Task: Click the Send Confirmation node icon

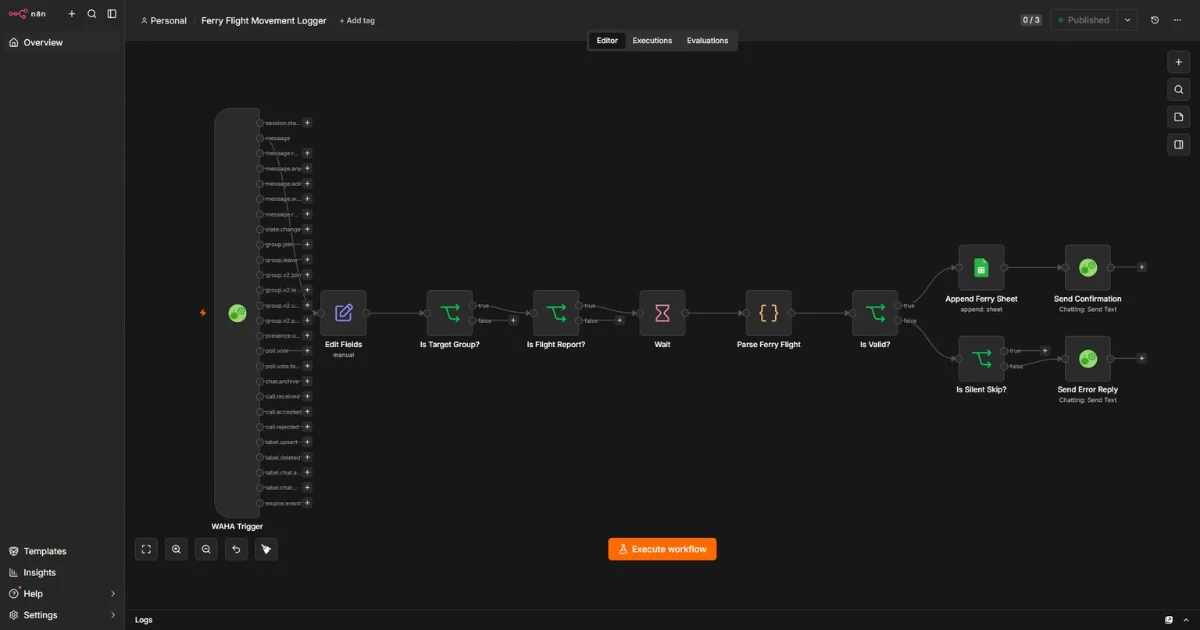Action: [x=1088, y=268]
